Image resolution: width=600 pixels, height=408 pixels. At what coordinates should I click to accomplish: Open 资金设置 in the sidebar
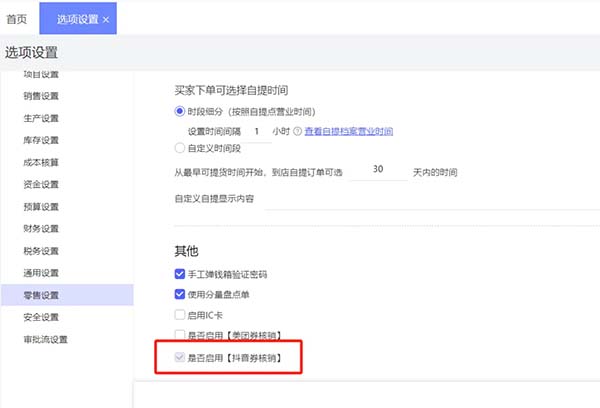tap(41, 184)
